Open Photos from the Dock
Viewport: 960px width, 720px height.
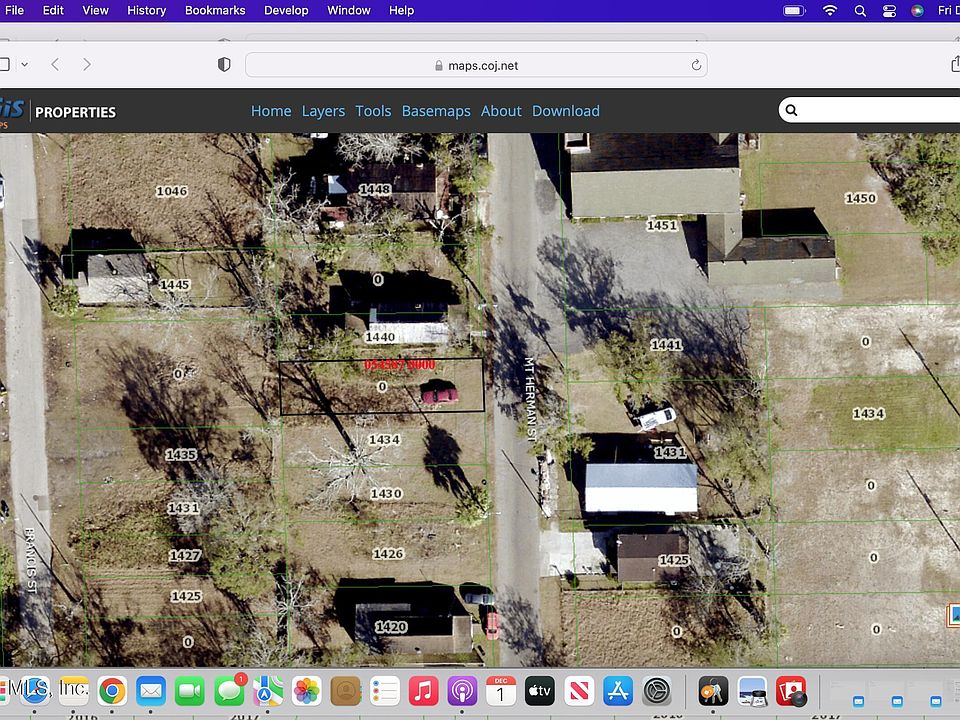306,692
